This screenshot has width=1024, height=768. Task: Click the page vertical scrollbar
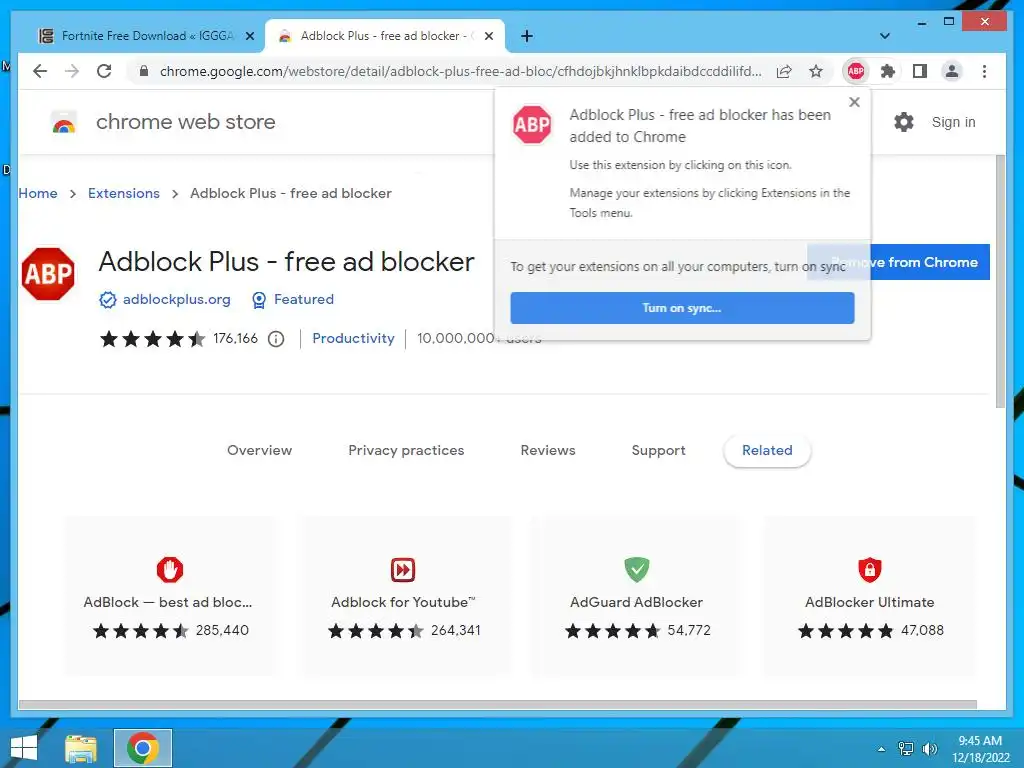1000,281
